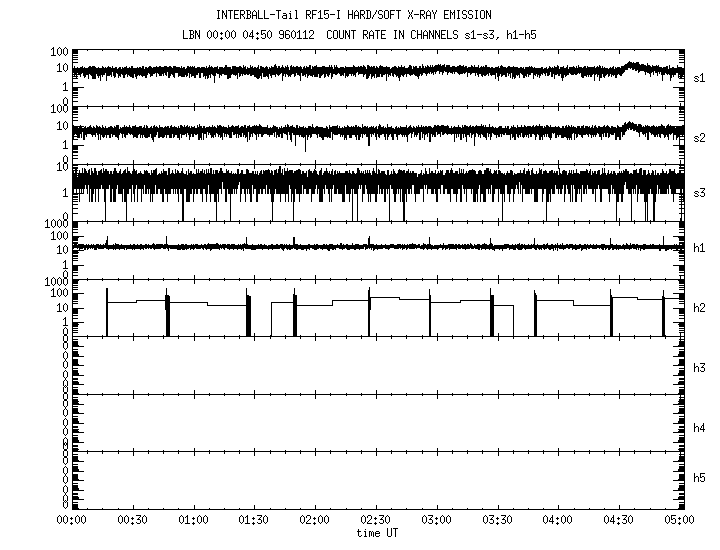Select the s3 channel label
Viewport: 720px width, 550px height.
tap(699, 192)
